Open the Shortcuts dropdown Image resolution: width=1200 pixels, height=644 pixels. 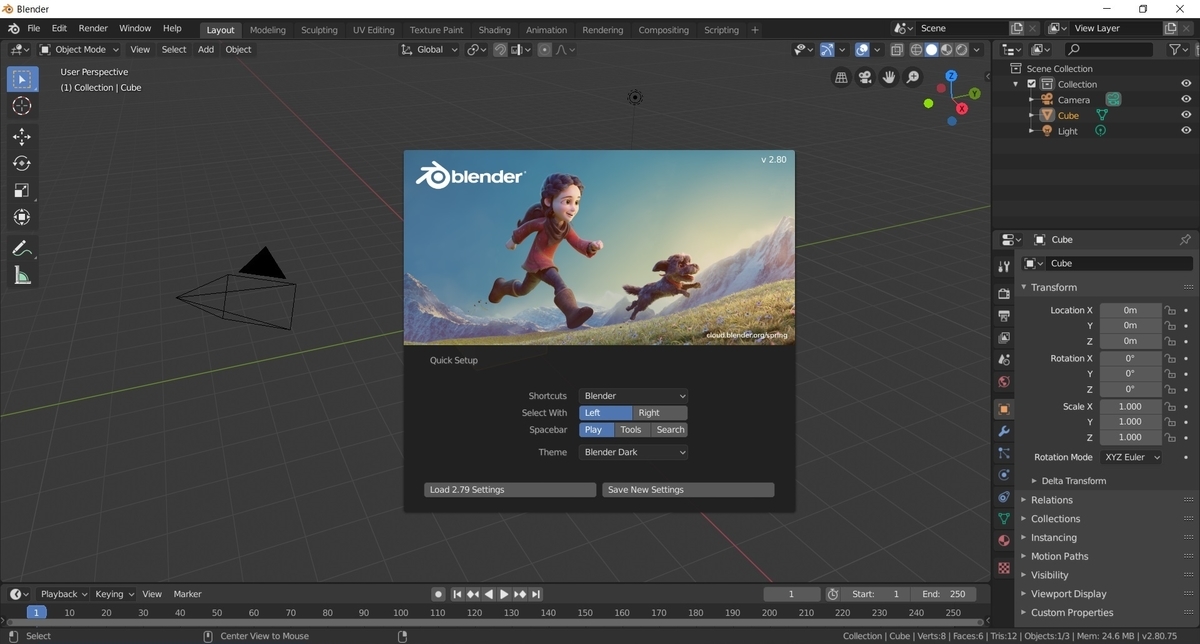click(x=634, y=396)
